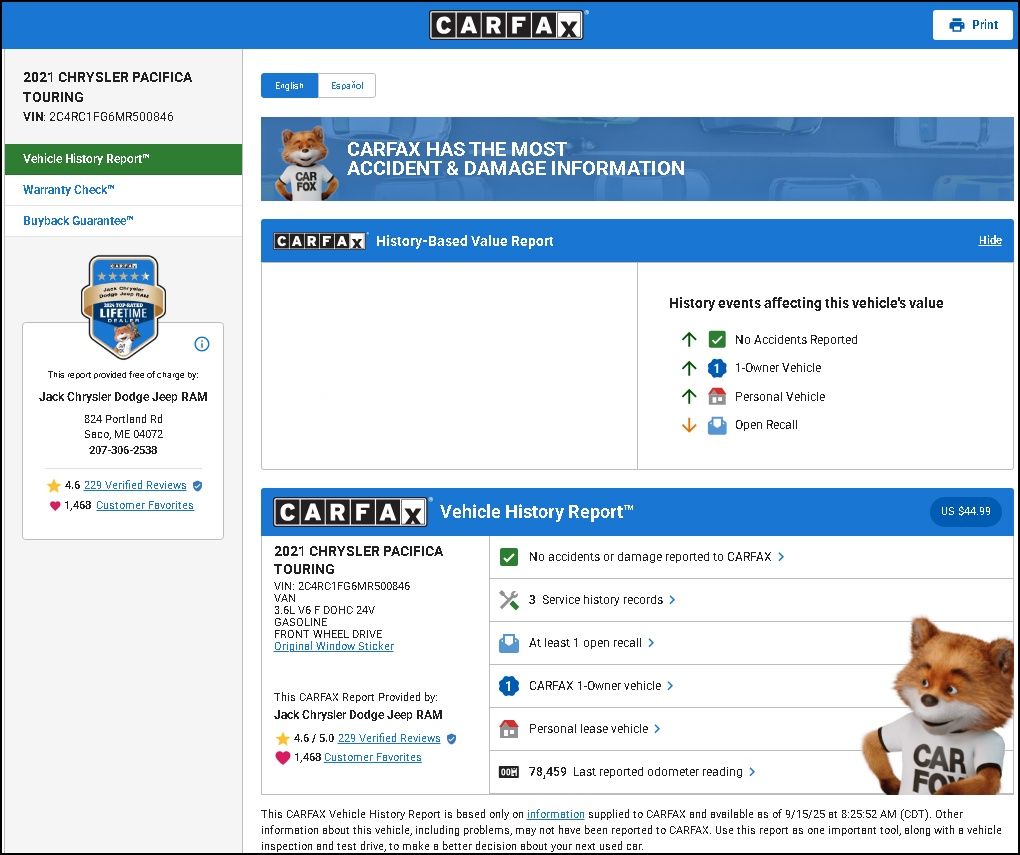1020x855 pixels.
Task: Click the personal lease house icon
Action: 509,729
